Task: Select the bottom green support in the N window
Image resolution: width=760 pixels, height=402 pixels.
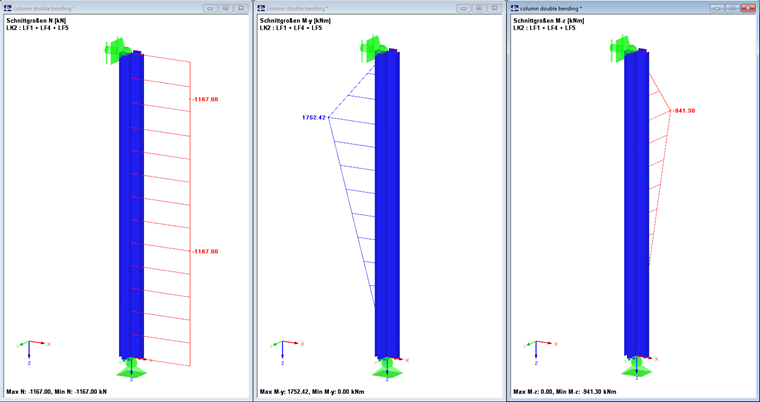Action: coord(131,368)
